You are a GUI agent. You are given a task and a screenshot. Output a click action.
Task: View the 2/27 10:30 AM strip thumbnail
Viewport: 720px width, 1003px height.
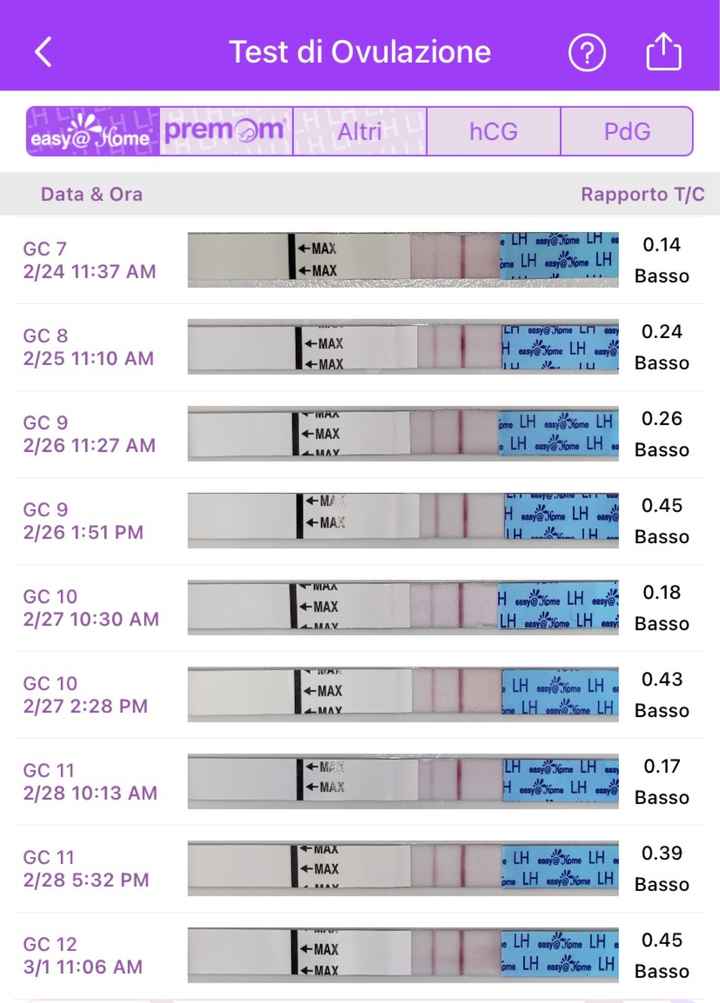403,608
